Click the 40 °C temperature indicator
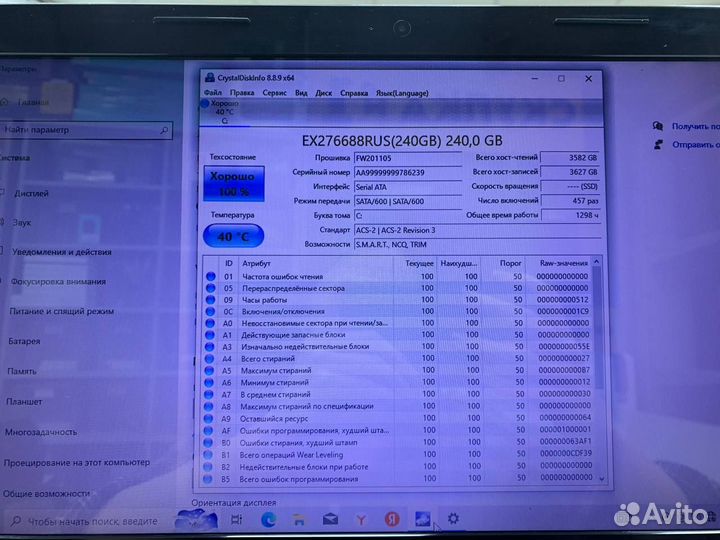720x540 pixels. point(233,236)
